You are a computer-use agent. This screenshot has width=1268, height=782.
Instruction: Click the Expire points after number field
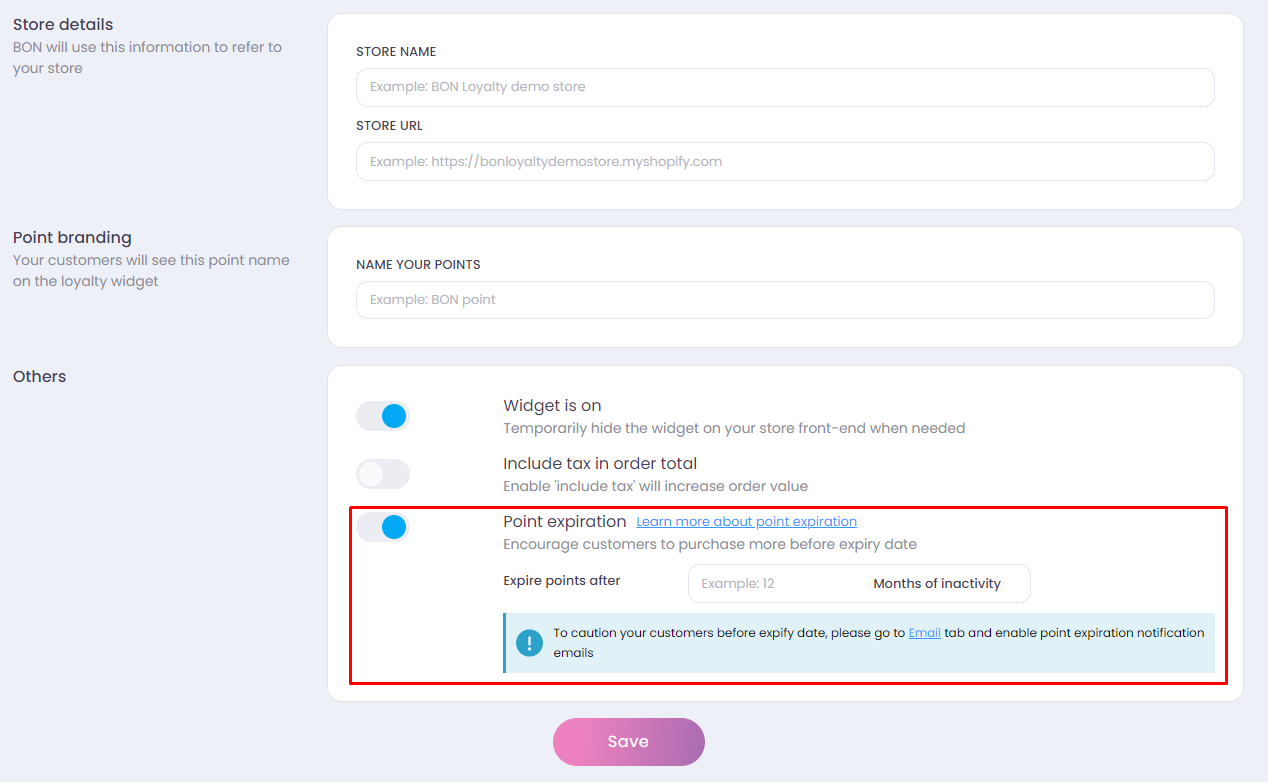[775, 584]
